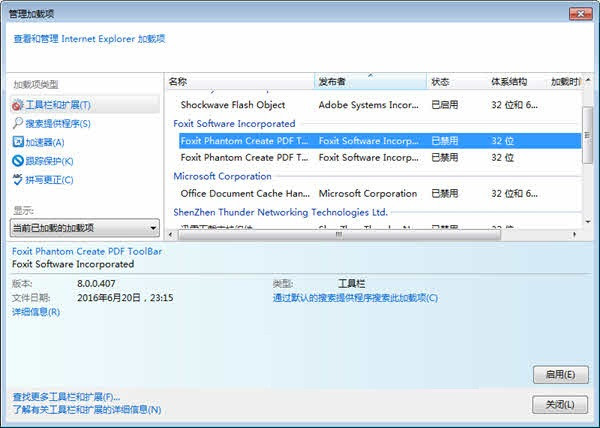
Task: Click Adobe Systems Incor... publisher cell
Action: pos(368,105)
